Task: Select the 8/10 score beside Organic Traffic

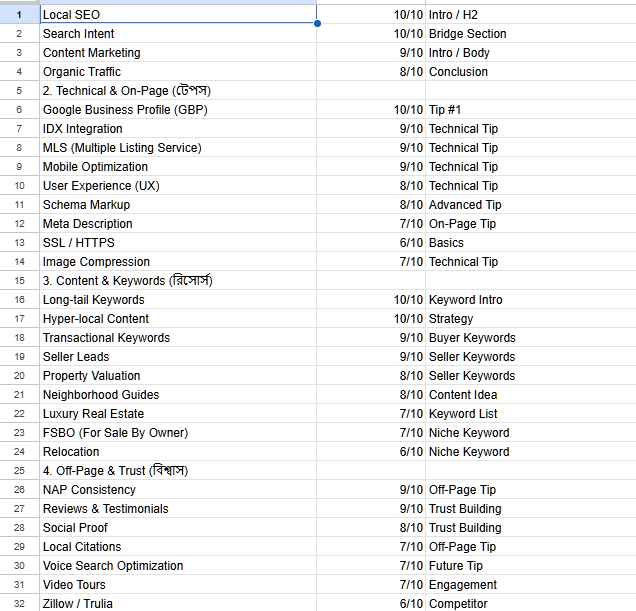Action: click(x=371, y=72)
